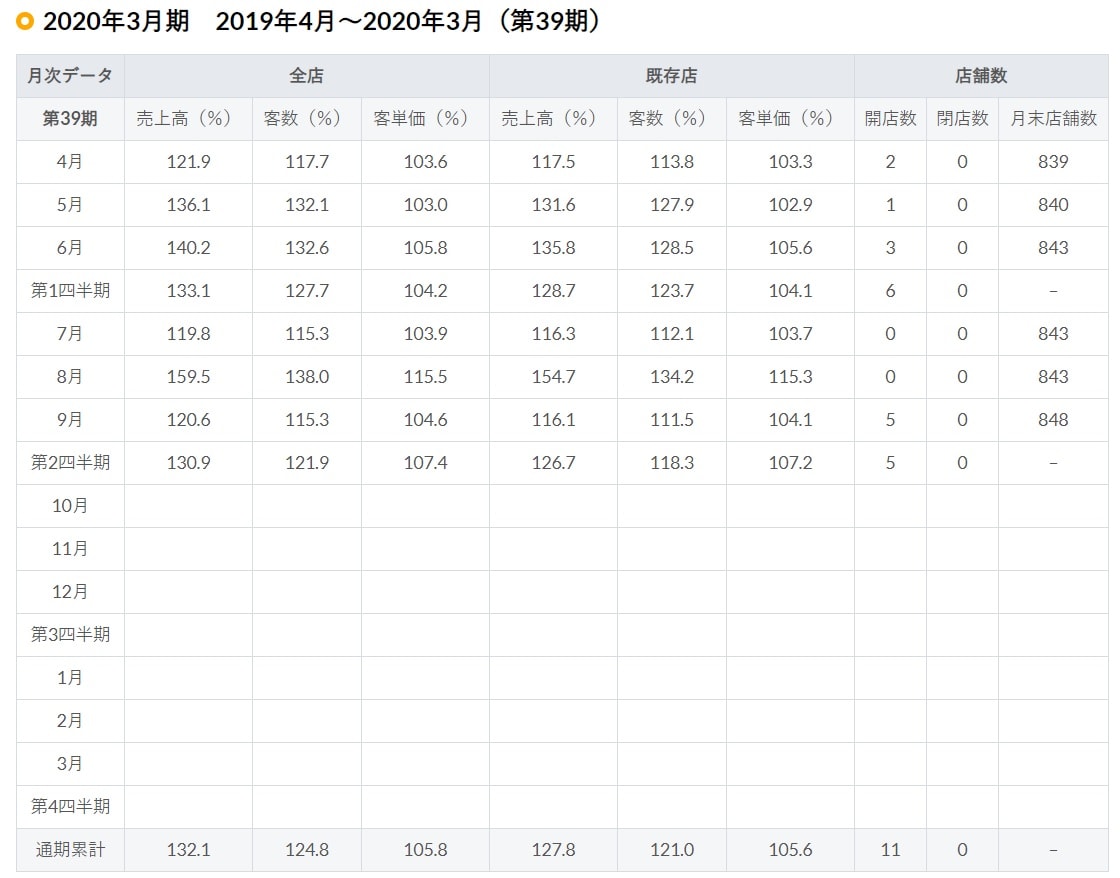Click value 121.0 in 通期累計 row
The image size is (1120, 878).
click(672, 849)
